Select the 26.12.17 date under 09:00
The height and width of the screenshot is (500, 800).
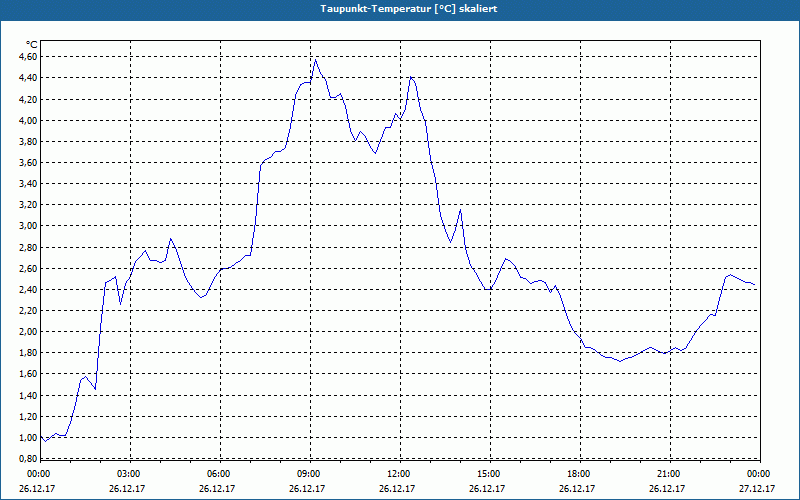click(x=308, y=488)
